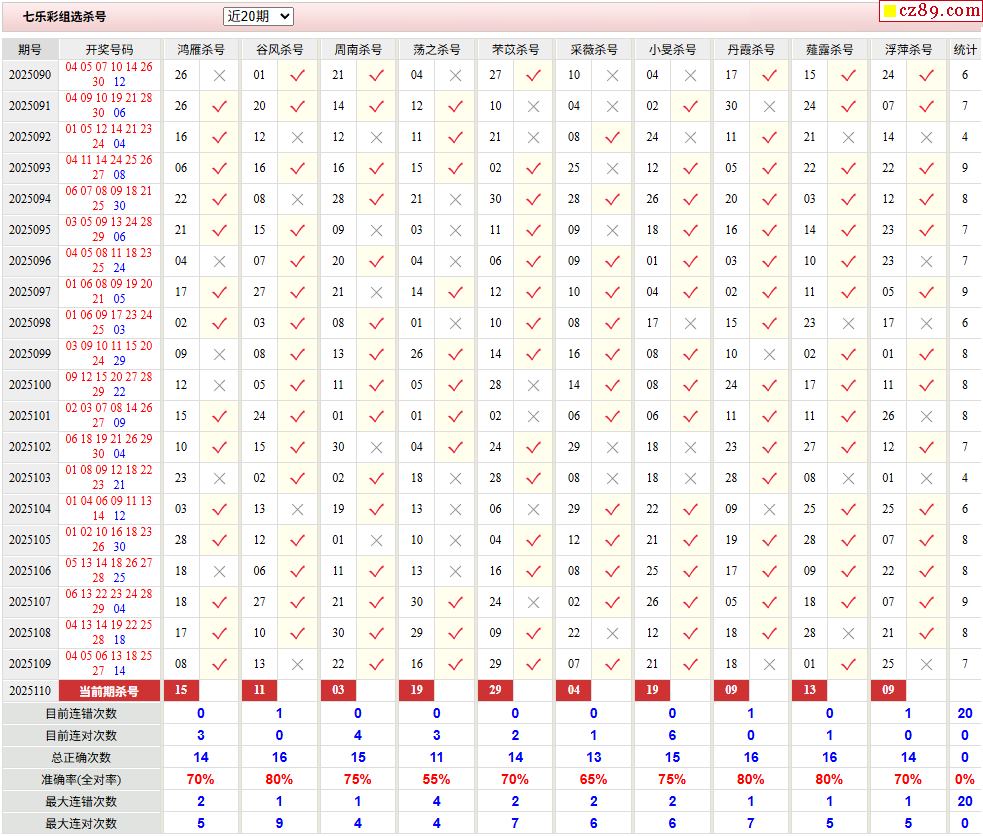The height and width of the screenshot is (836, 983).
Task: Click the period cell 2025100
Action: (30, 385)
